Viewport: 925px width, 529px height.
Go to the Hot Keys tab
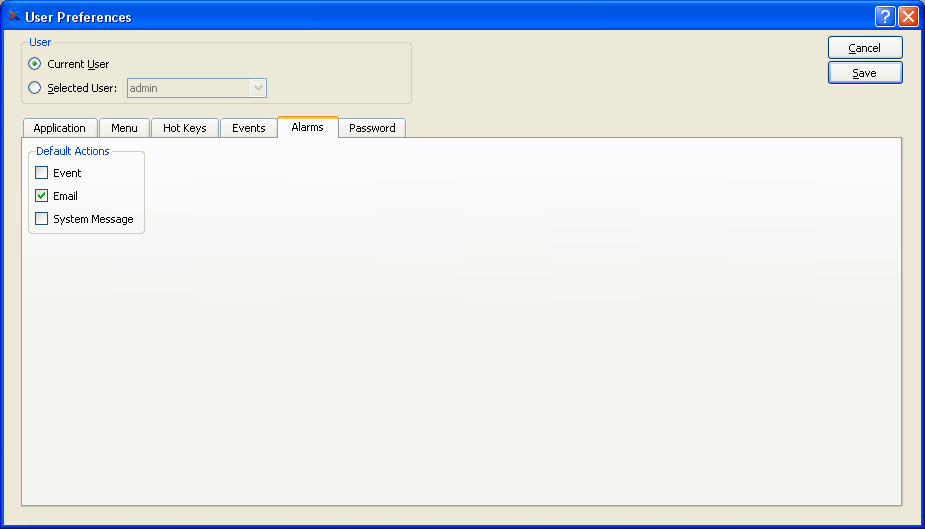[185, 128]
